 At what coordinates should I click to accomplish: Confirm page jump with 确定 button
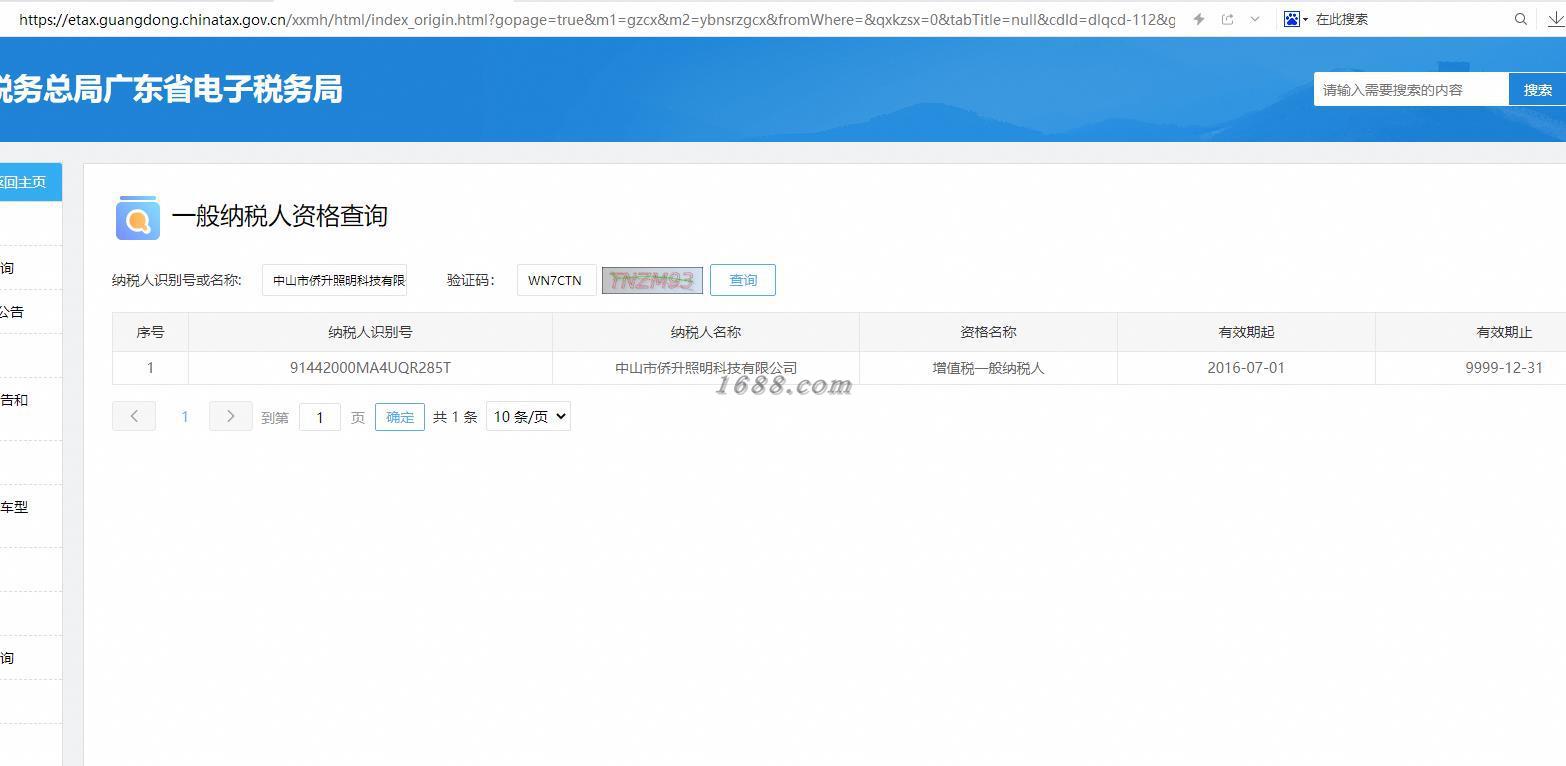(400, 417)
